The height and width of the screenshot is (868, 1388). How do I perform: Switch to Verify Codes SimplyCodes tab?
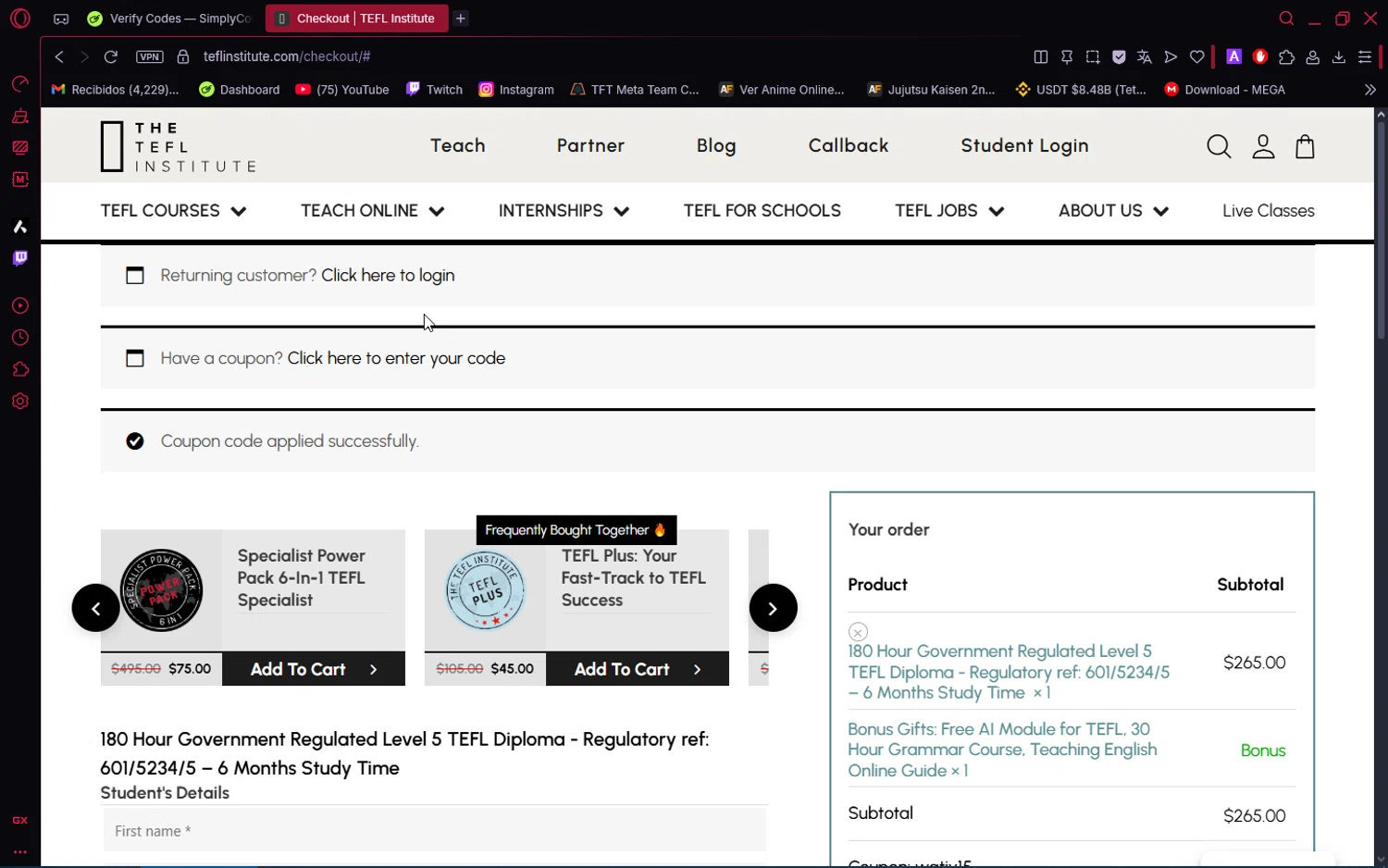tap(168, 19)
